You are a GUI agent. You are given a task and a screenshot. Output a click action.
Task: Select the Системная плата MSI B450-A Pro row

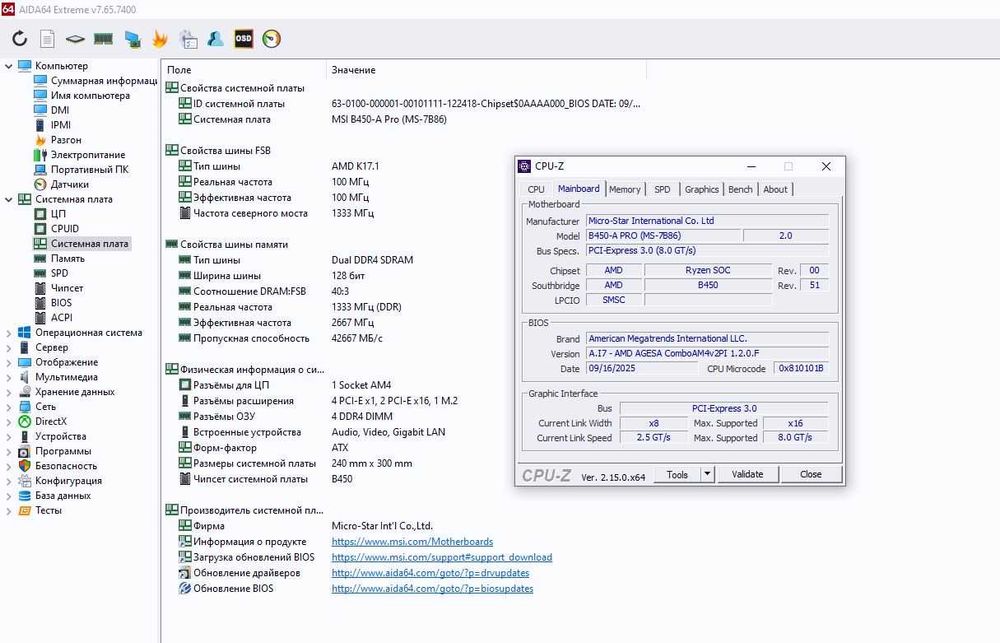[405, 119]
